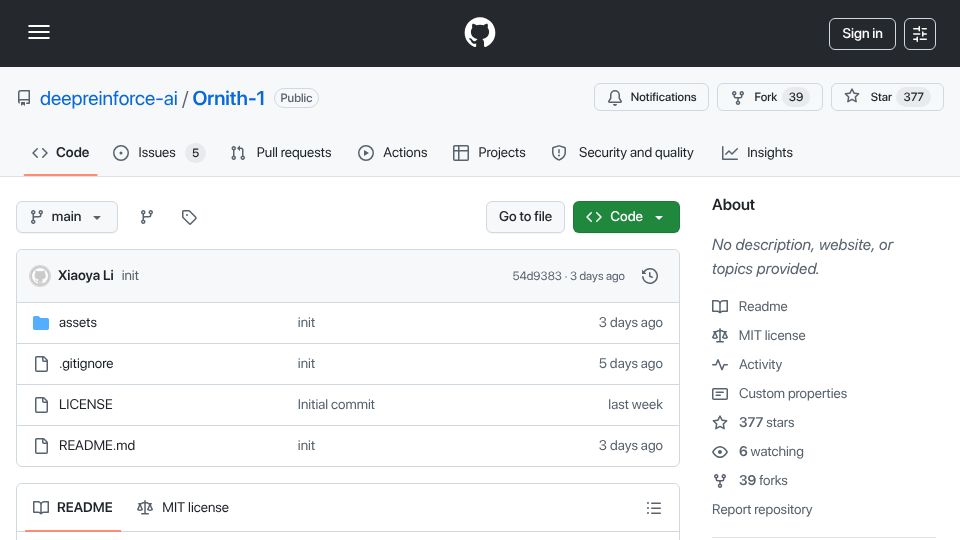Open latest commit message 'init' in header

click(x=130, y=276)
